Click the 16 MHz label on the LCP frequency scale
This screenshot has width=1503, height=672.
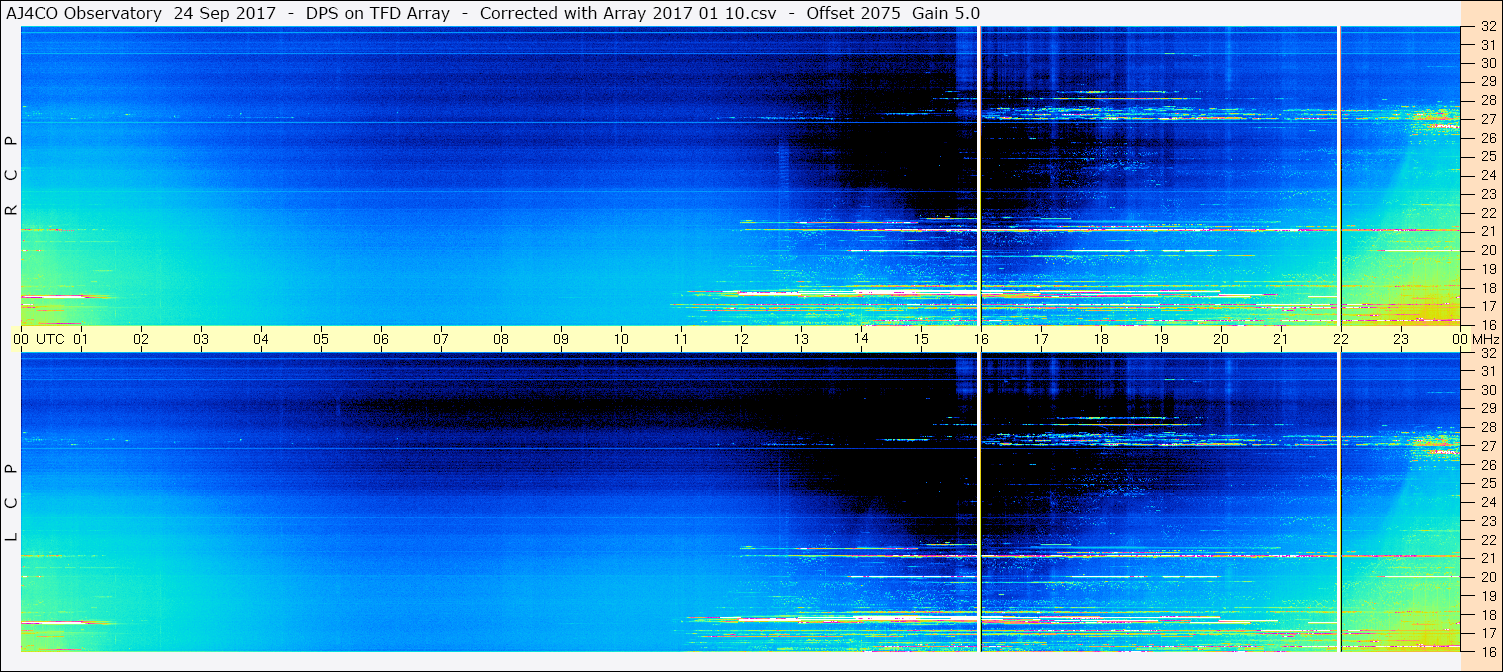(x=1487, y=651)
